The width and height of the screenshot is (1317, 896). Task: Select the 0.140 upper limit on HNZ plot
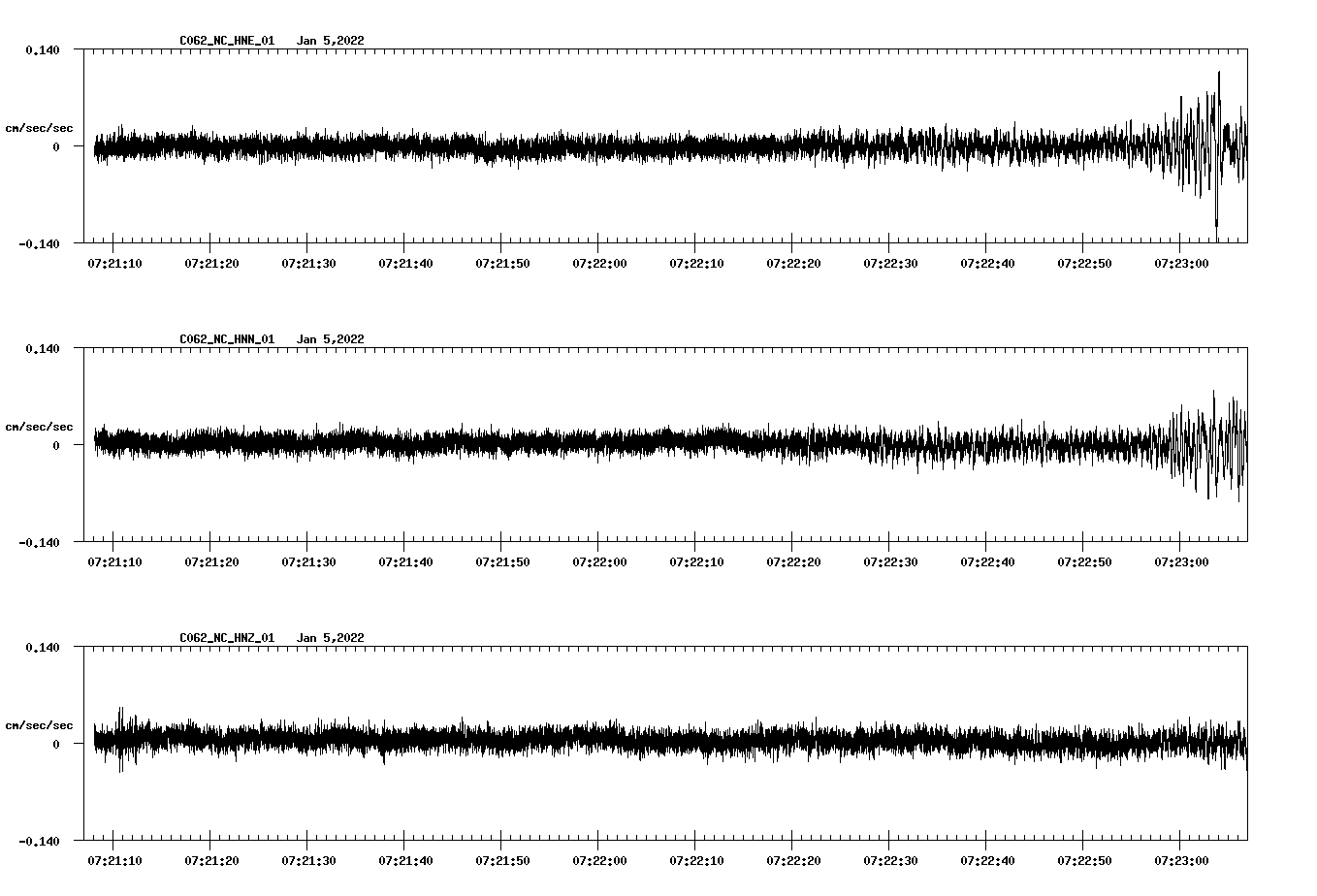(43, 647)
